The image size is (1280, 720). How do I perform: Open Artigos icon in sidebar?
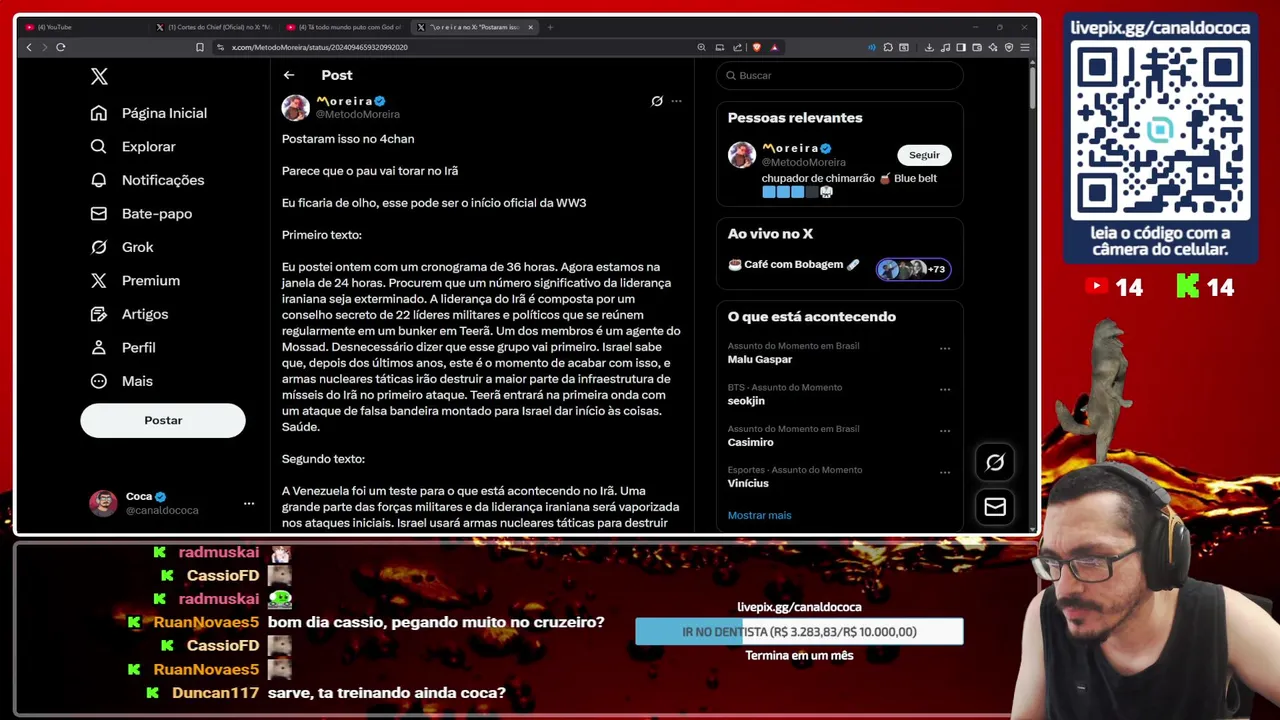click(98, 314)
